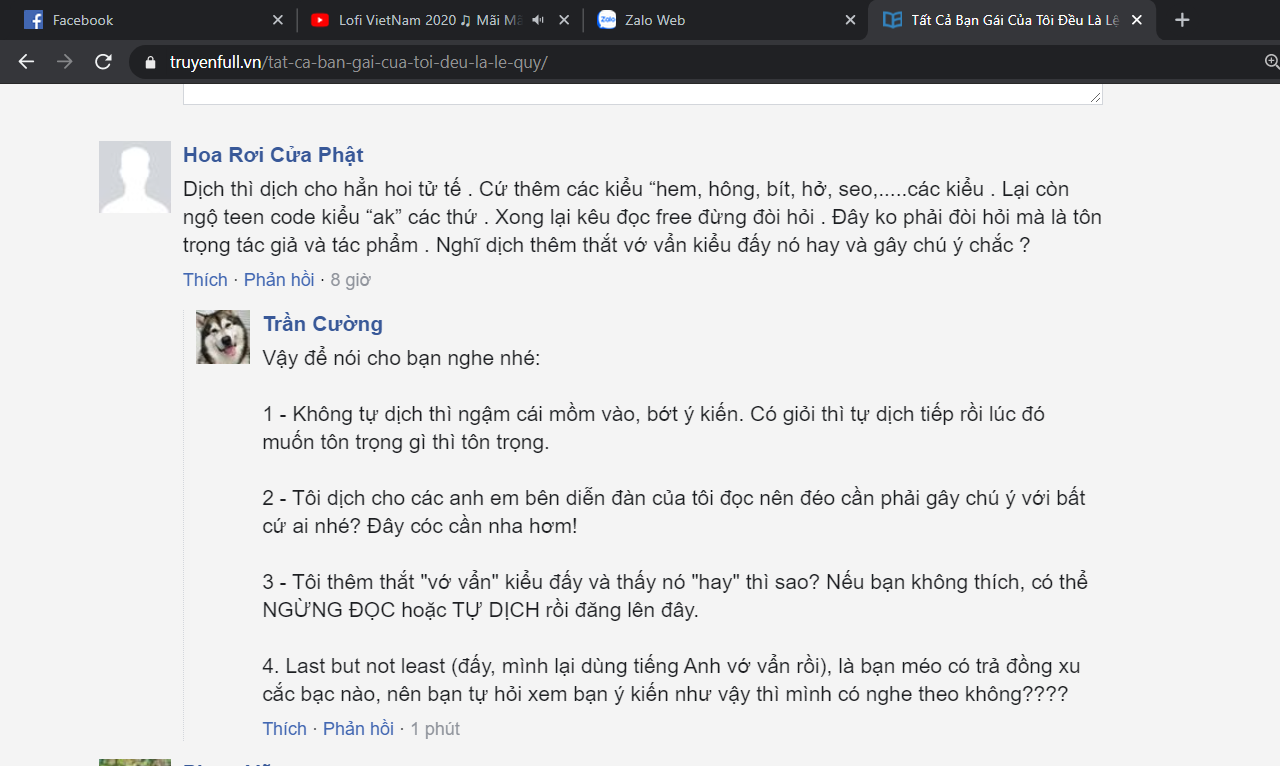Image resolution: width=1280 pixels, height=766 pixels.
Task: Click Trần Cường's husky avatar
Action: click(x=223, y=337)
